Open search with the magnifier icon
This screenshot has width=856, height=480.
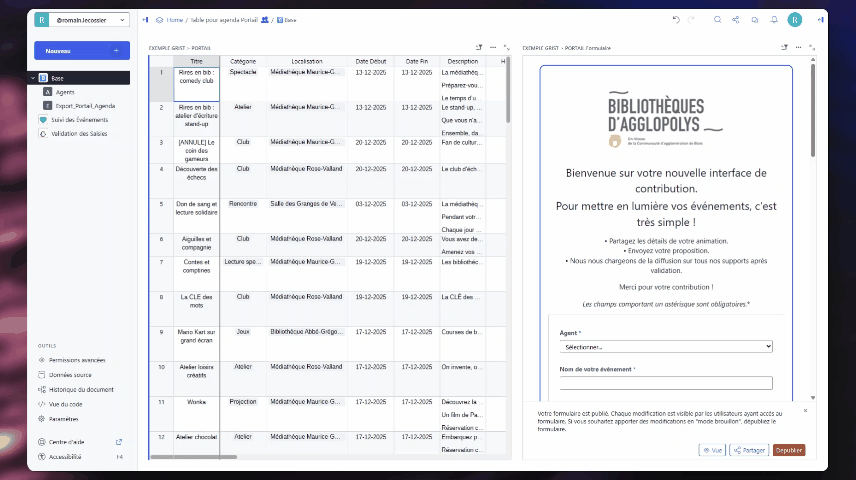716,19
